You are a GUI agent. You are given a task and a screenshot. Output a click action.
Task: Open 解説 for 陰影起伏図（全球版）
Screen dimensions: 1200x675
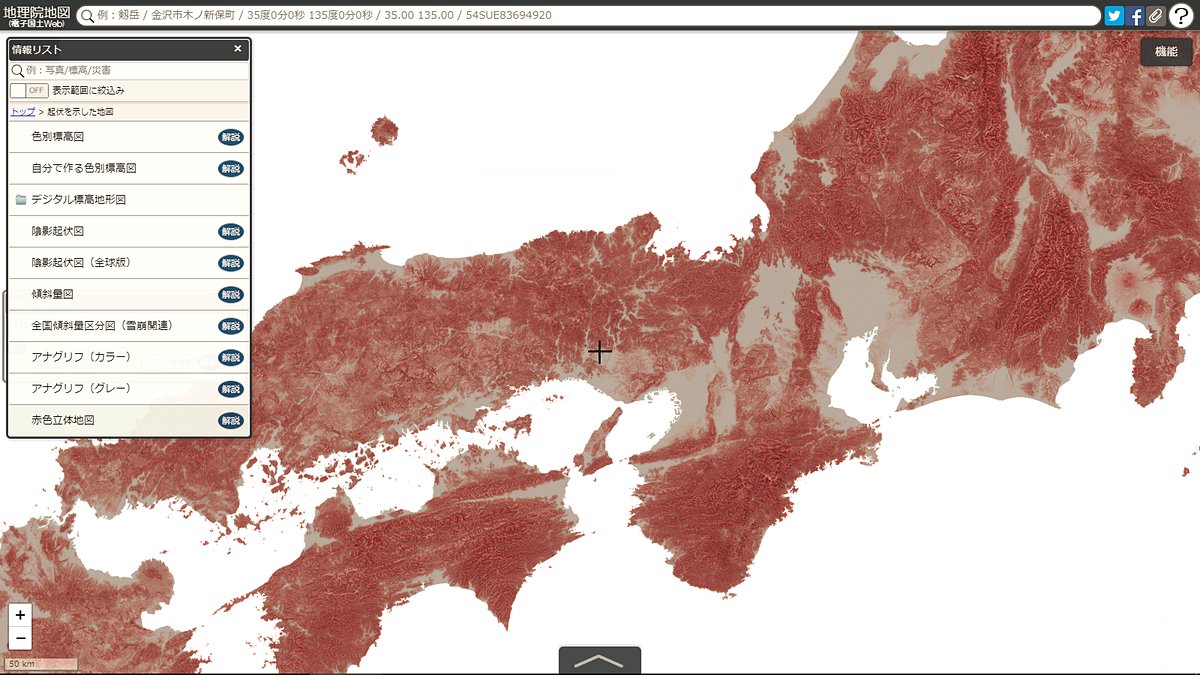pyautogui.click(x=231, y=263)
